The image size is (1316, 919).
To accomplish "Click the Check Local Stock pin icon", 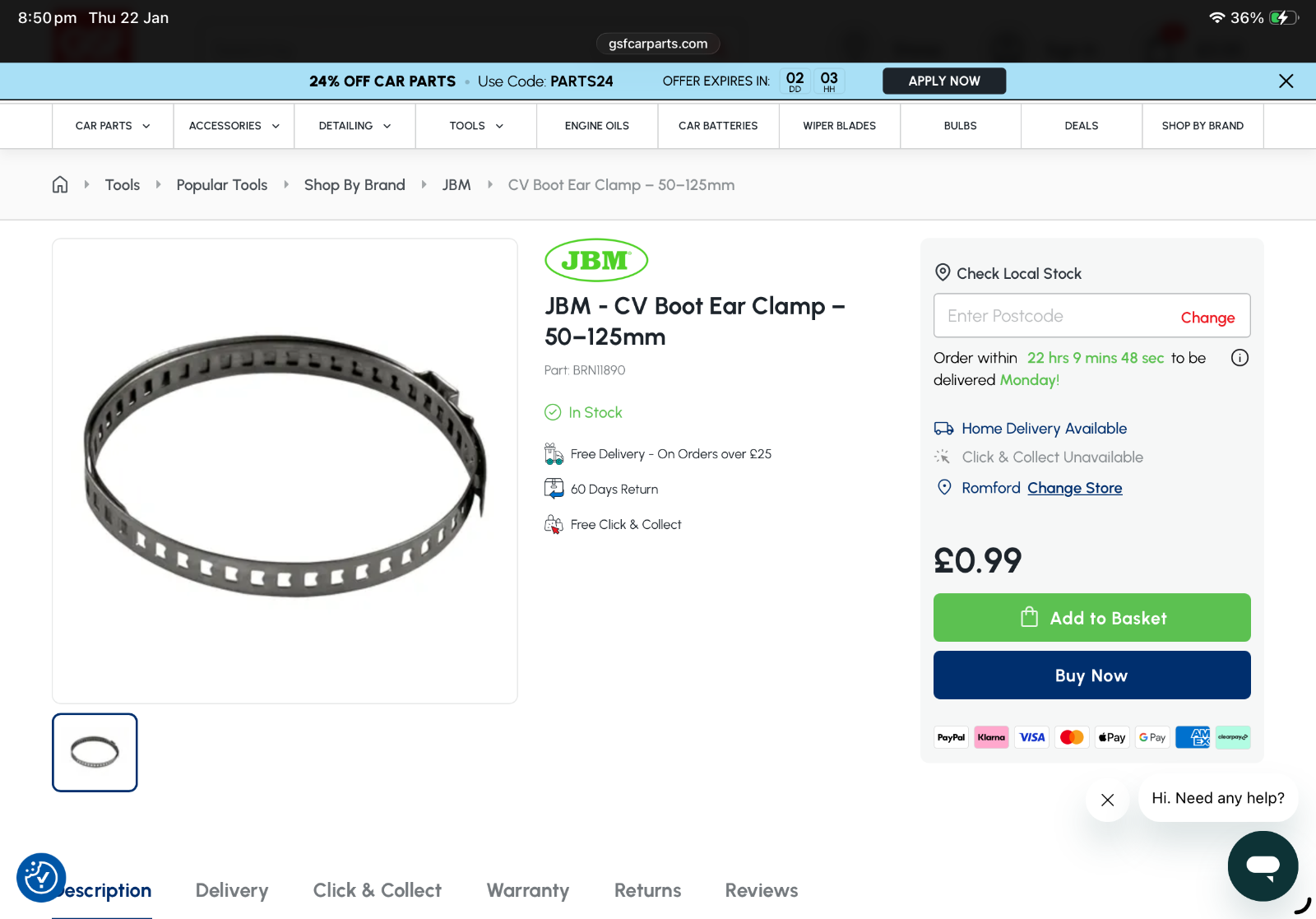I will click(x=943, y=273).
